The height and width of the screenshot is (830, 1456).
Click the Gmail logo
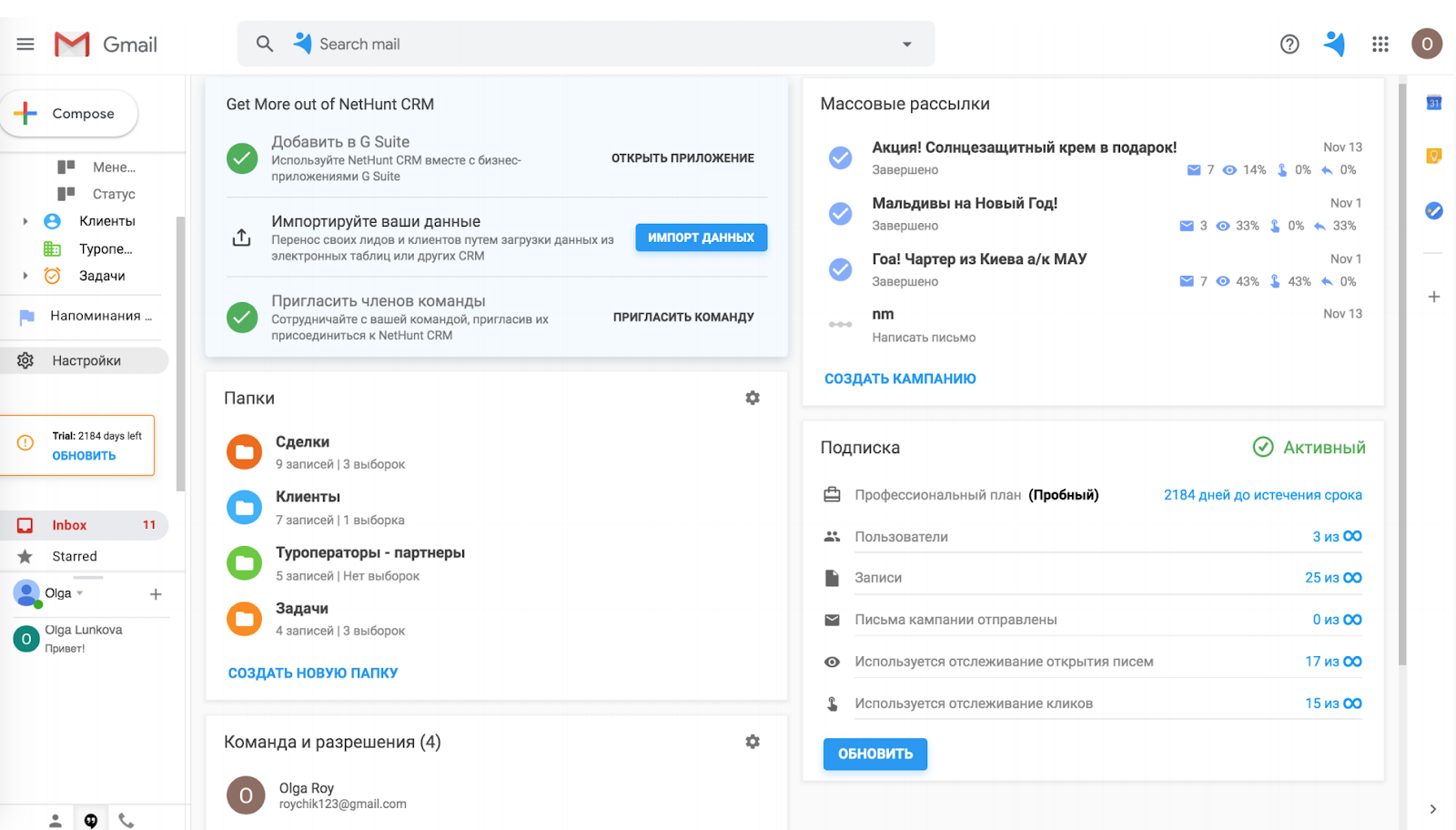(106, 44)
